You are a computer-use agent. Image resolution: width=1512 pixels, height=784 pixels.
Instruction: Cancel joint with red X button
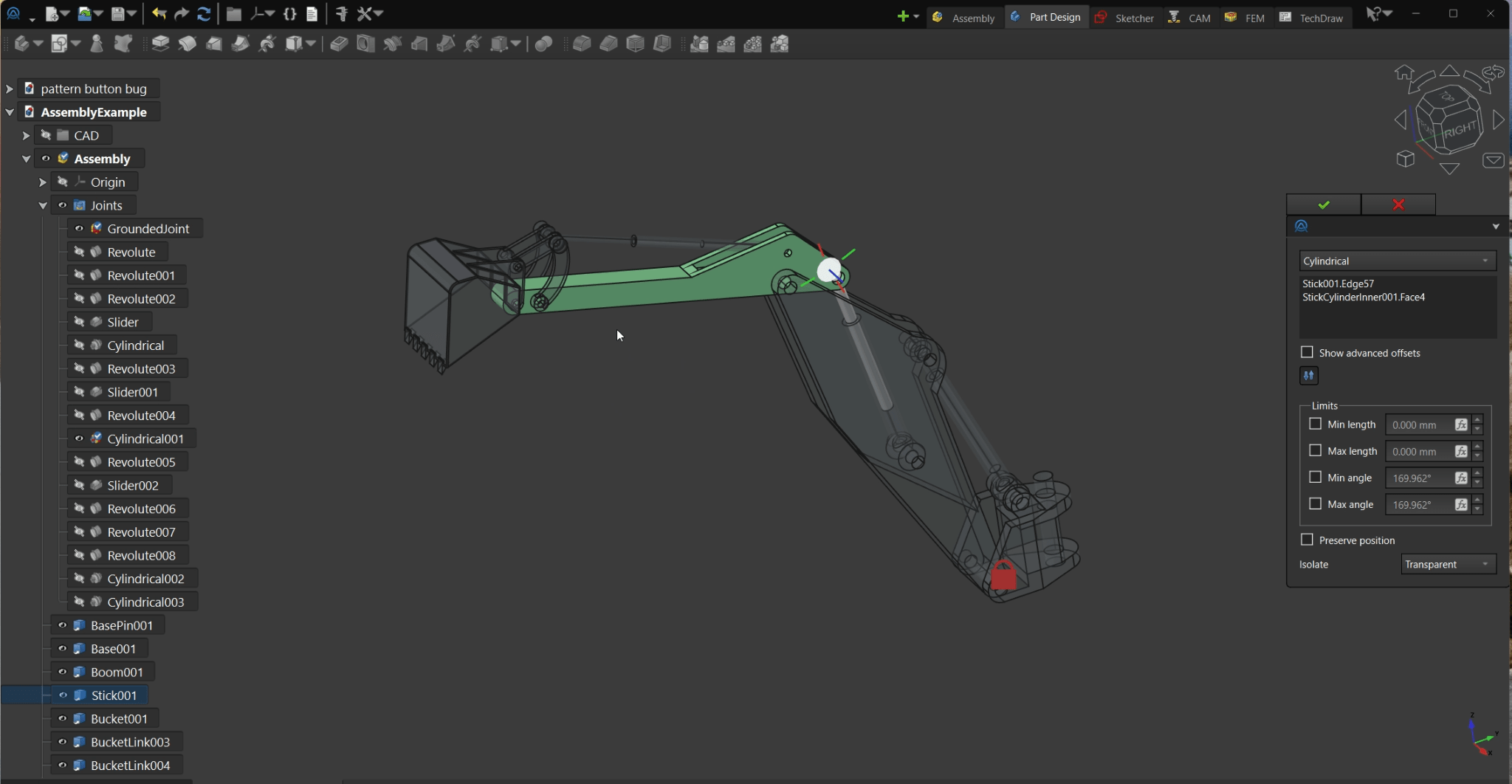[1398, 204]
